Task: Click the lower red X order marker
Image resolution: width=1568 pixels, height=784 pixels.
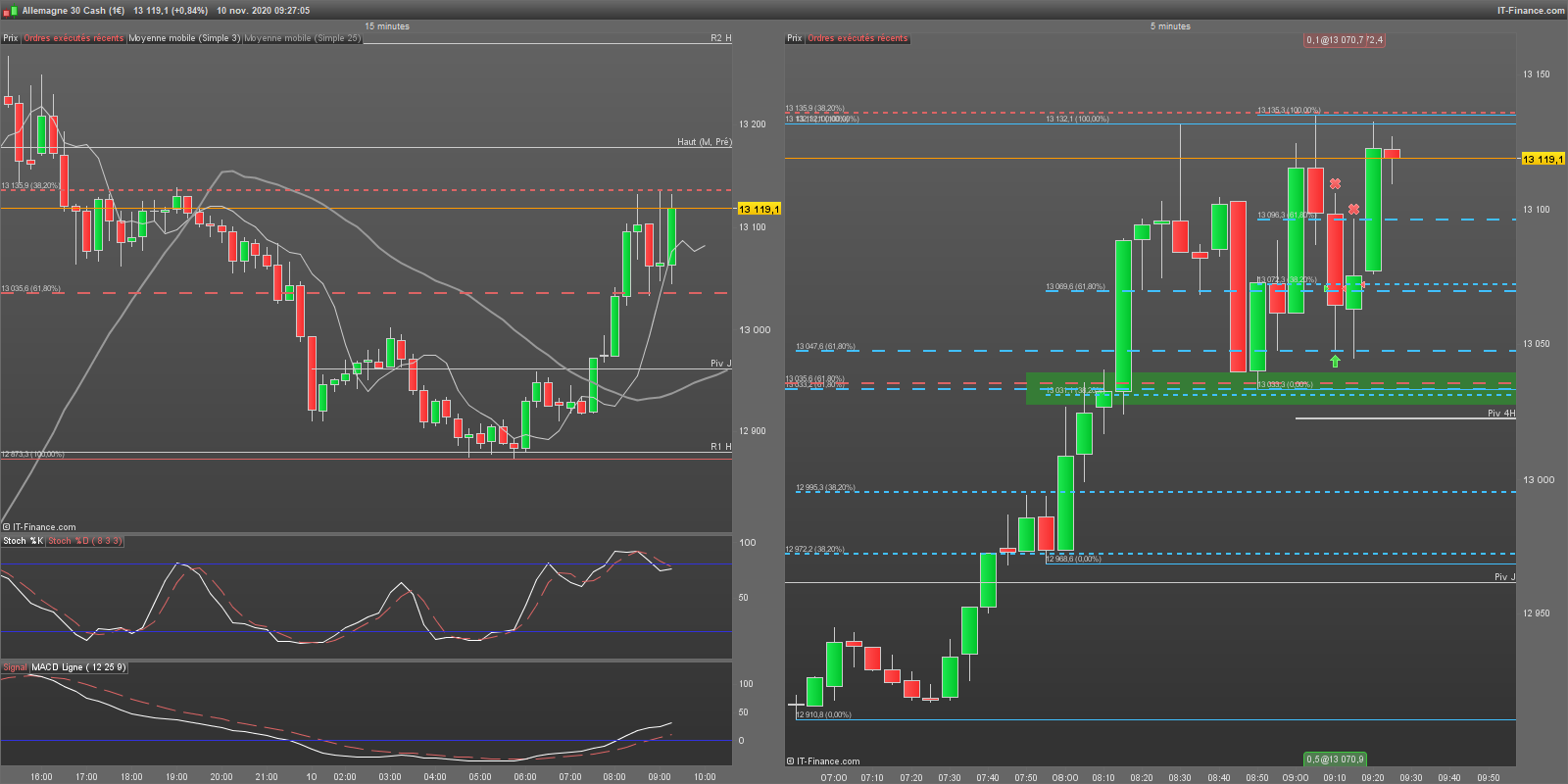Action: pyautogui.click(x=1353, y=210)
